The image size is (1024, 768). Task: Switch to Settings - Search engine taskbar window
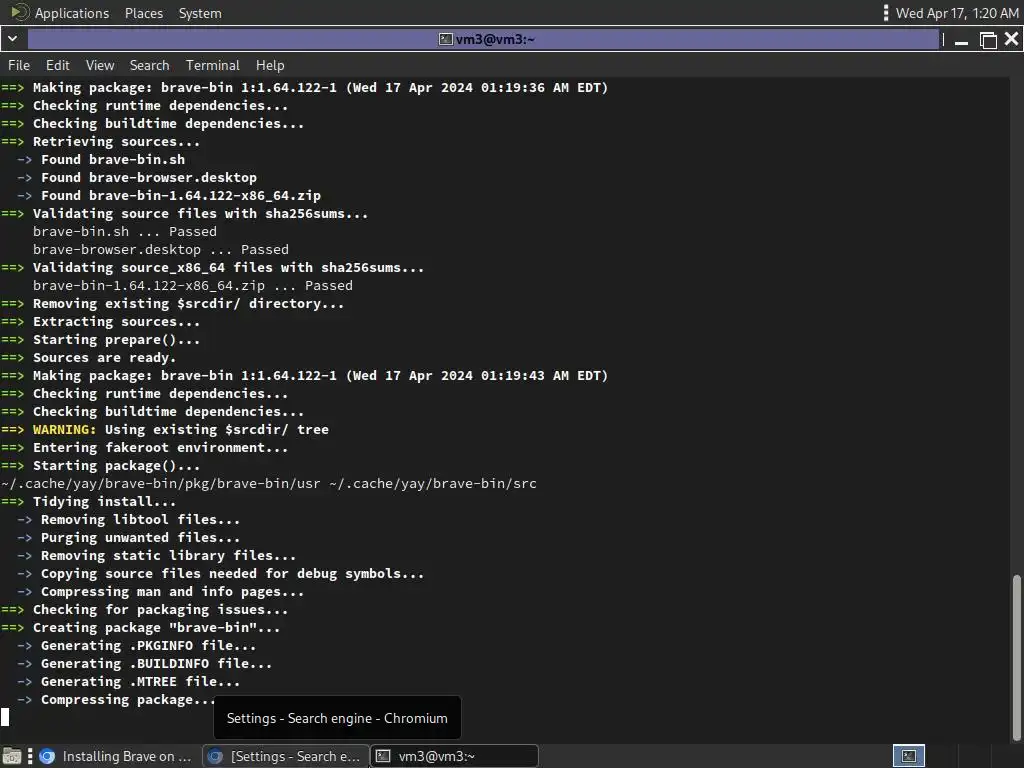286,756
